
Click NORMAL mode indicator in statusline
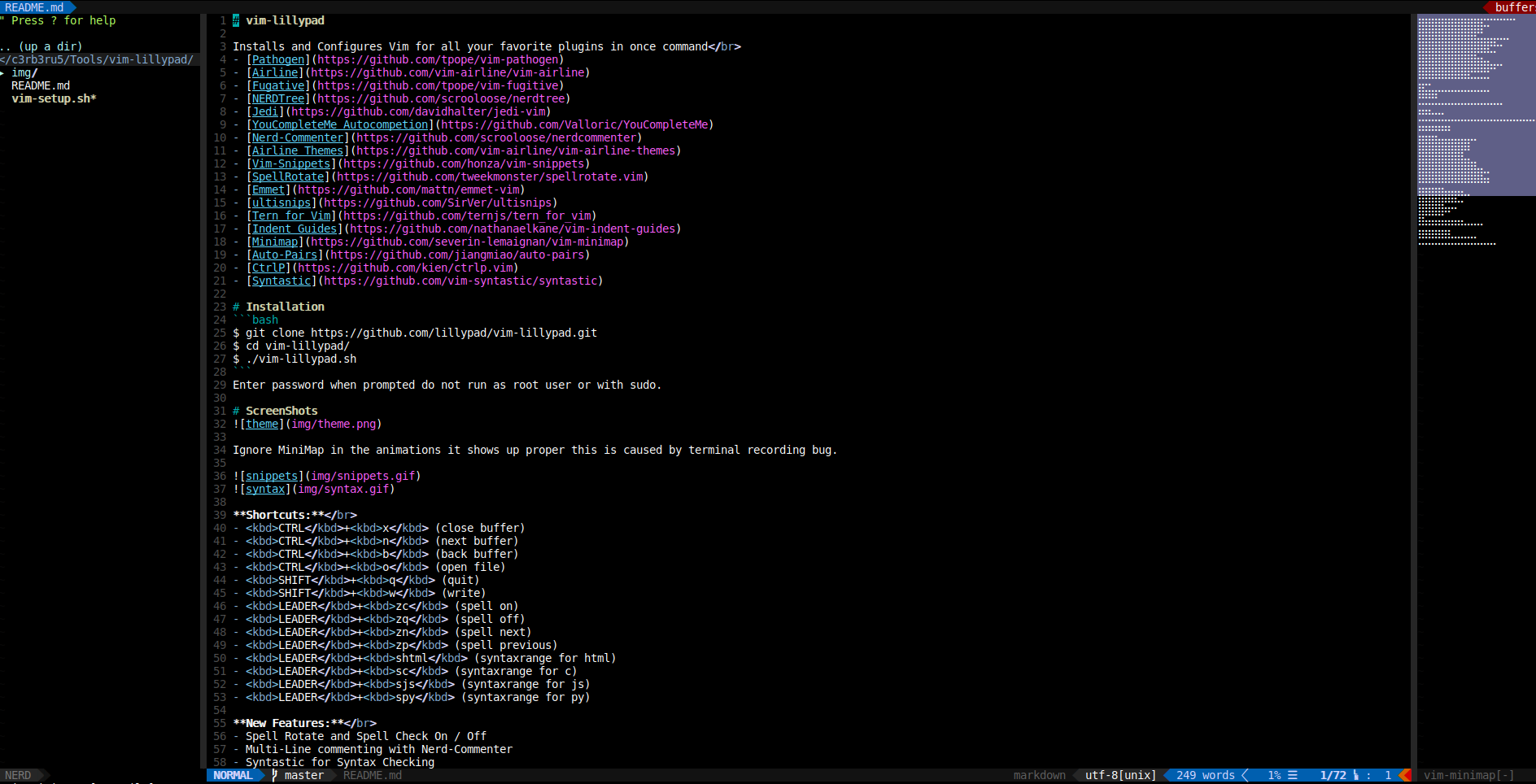(233, 775)
